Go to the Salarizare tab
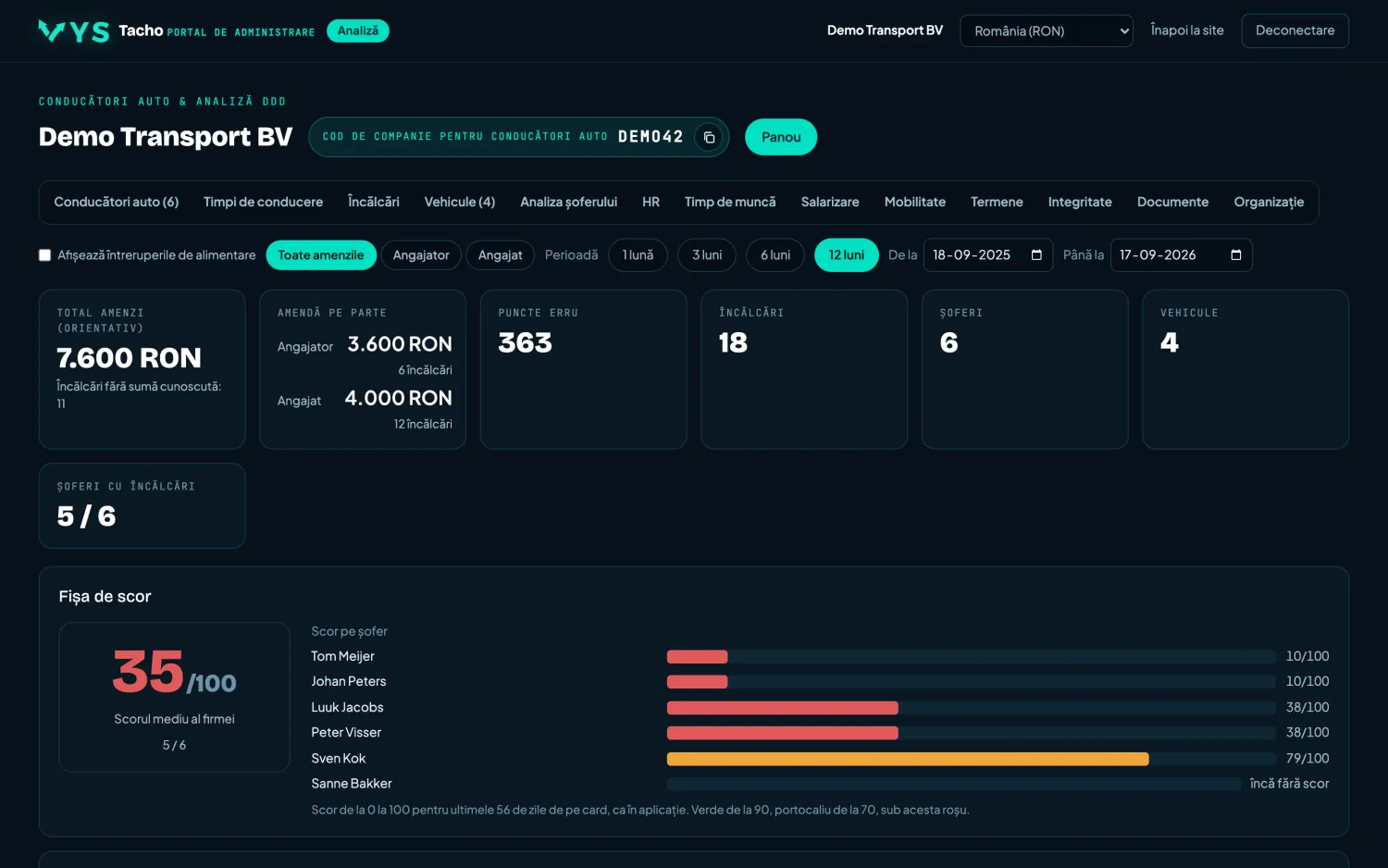 [830, 202]
